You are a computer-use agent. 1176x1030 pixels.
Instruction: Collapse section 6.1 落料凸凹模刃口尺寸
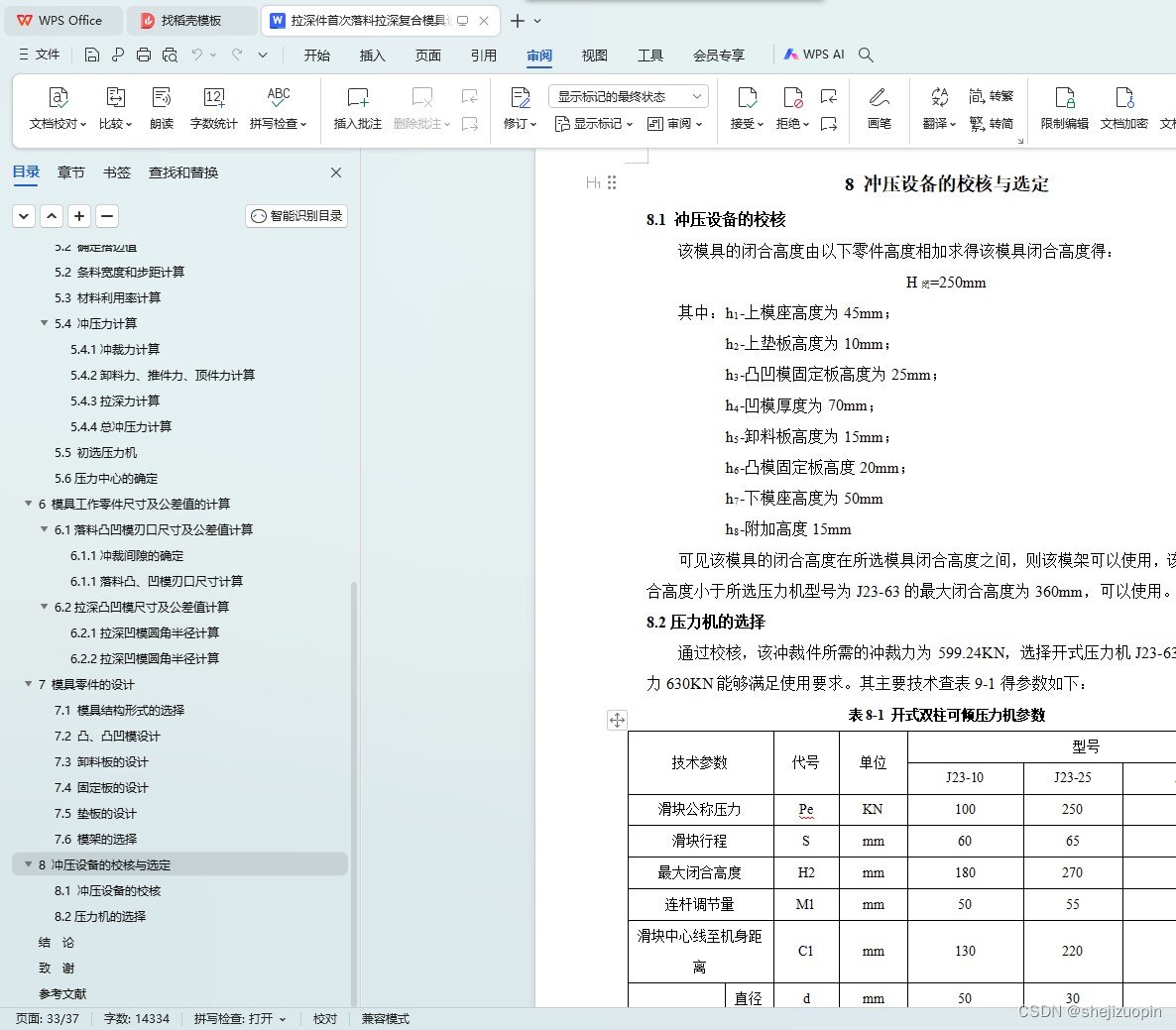45,529
